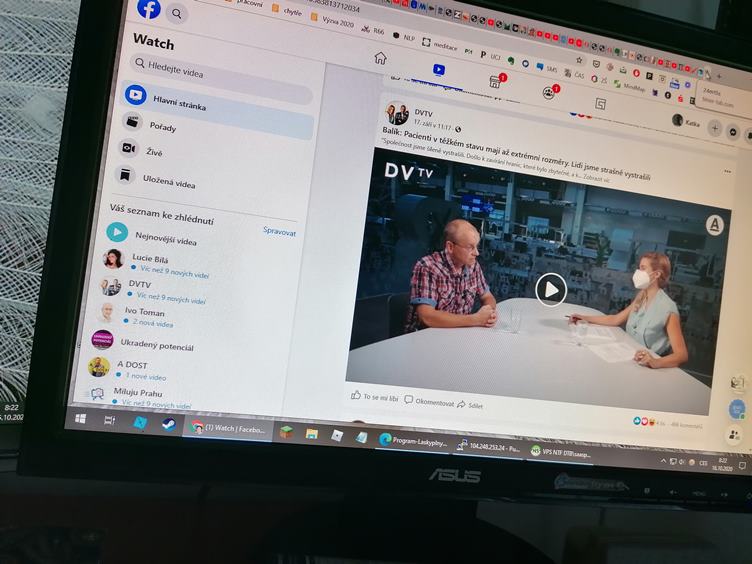Select the Watch video tab icon
The width and height of the screenshot is (752, 564).
click(x=438, y=70)
